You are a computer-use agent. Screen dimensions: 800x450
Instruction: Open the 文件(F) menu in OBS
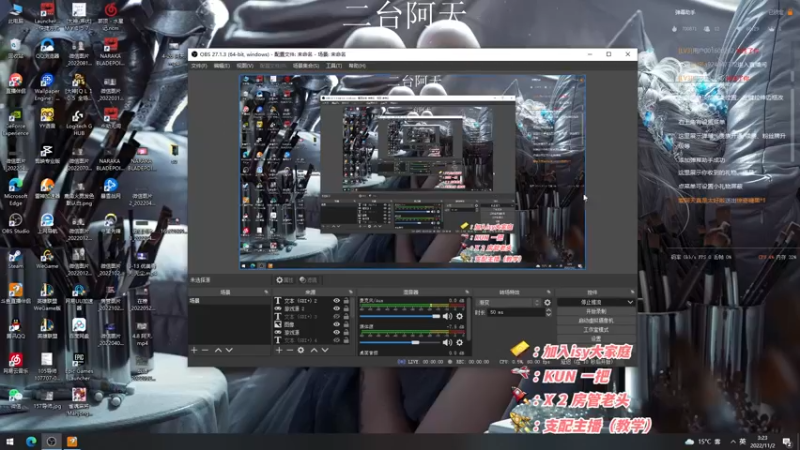[198, 66]
